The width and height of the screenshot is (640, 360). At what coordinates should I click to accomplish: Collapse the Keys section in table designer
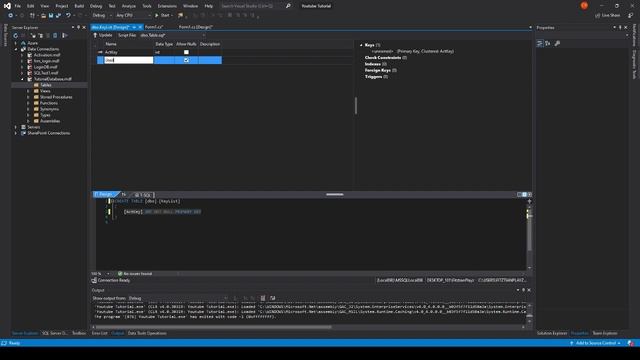361,45
